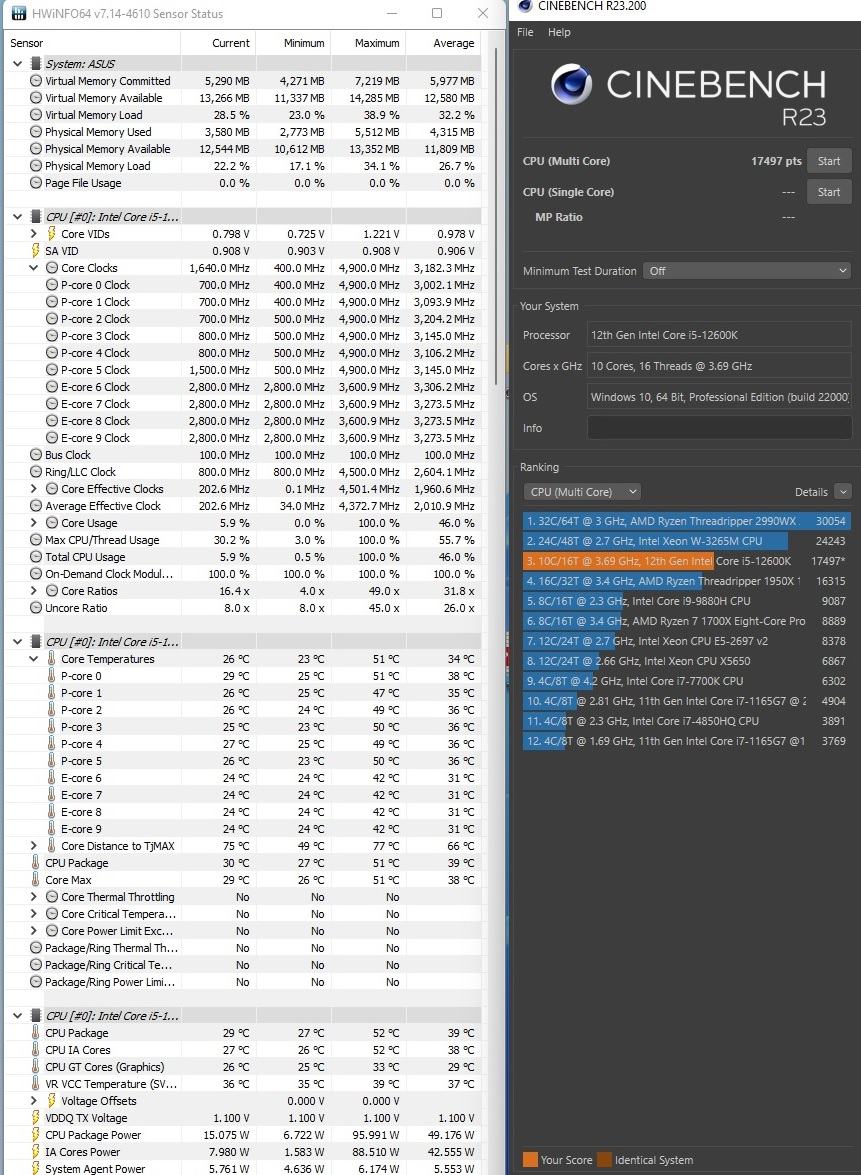The height and width of the screenshot is (1175, 861).
Task: Click the Current column header
Action: point(218,43)
